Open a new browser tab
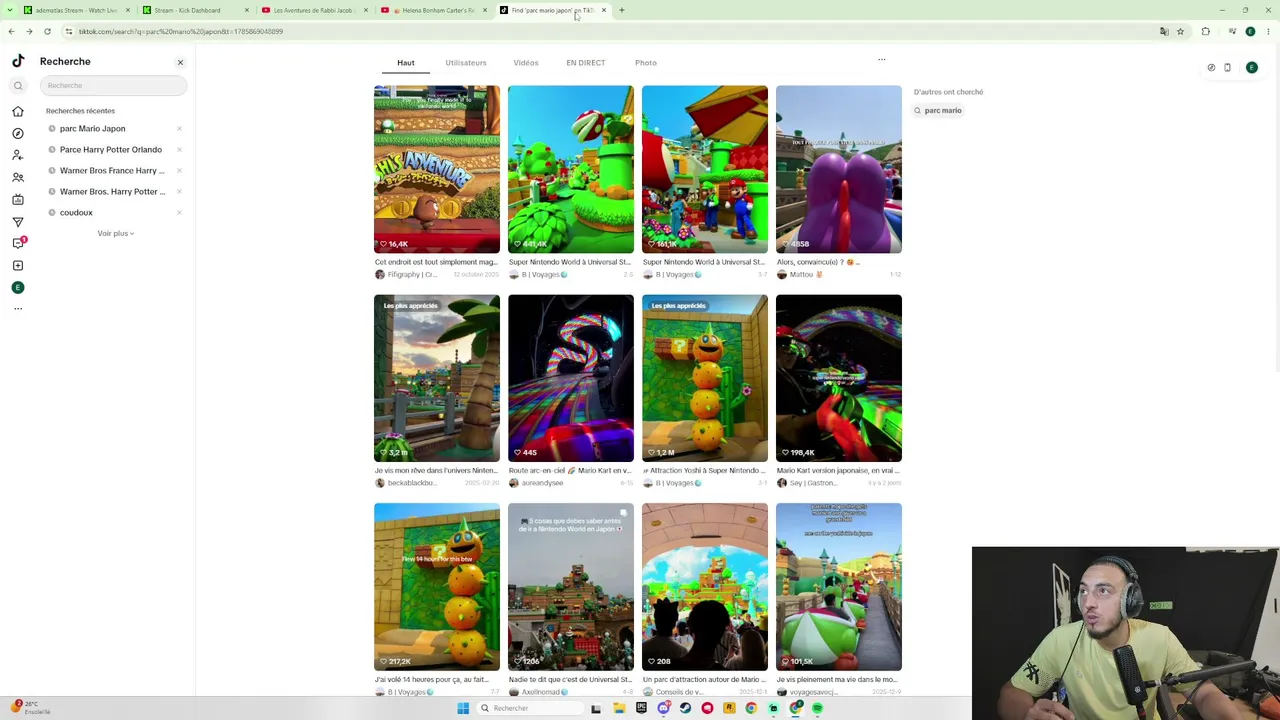 pos(621,10)
